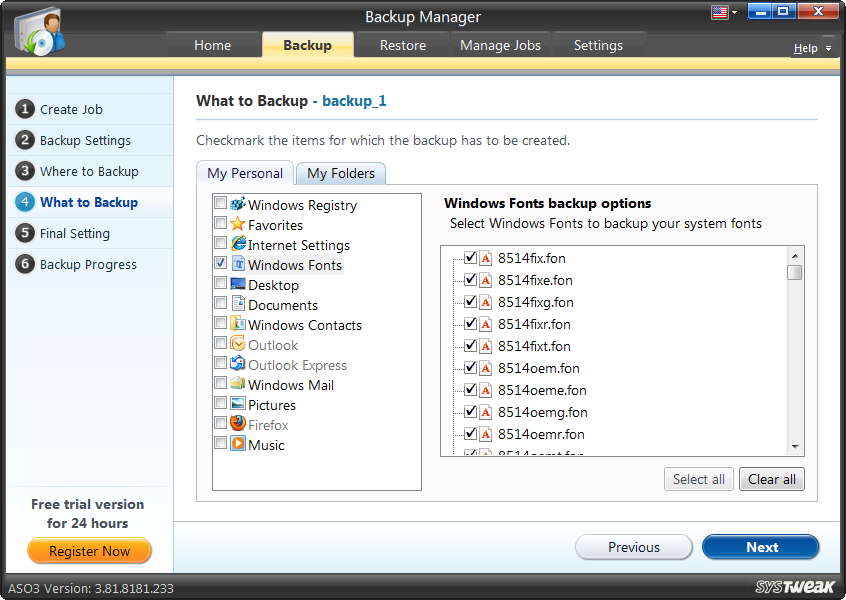
Task: Check the Documents checkbox
Action: click(221, 304)
